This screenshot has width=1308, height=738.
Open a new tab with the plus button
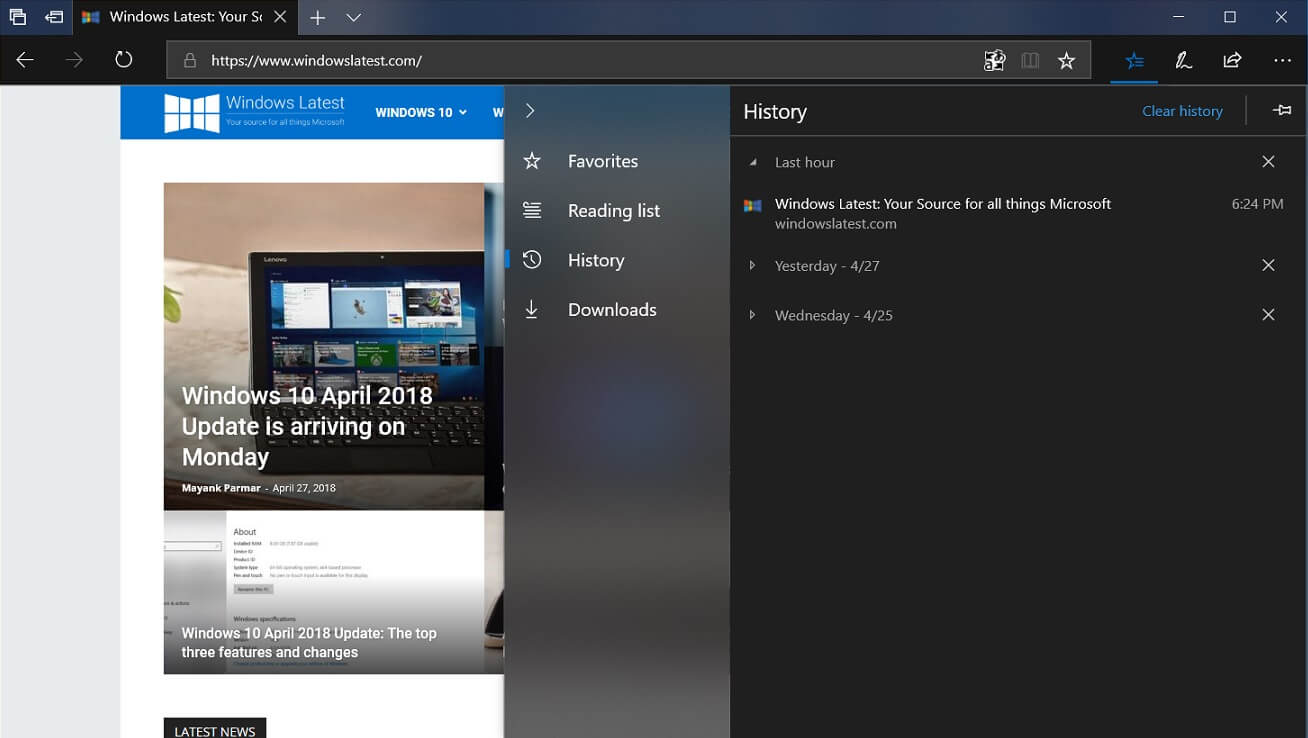(x=318, y=17)
